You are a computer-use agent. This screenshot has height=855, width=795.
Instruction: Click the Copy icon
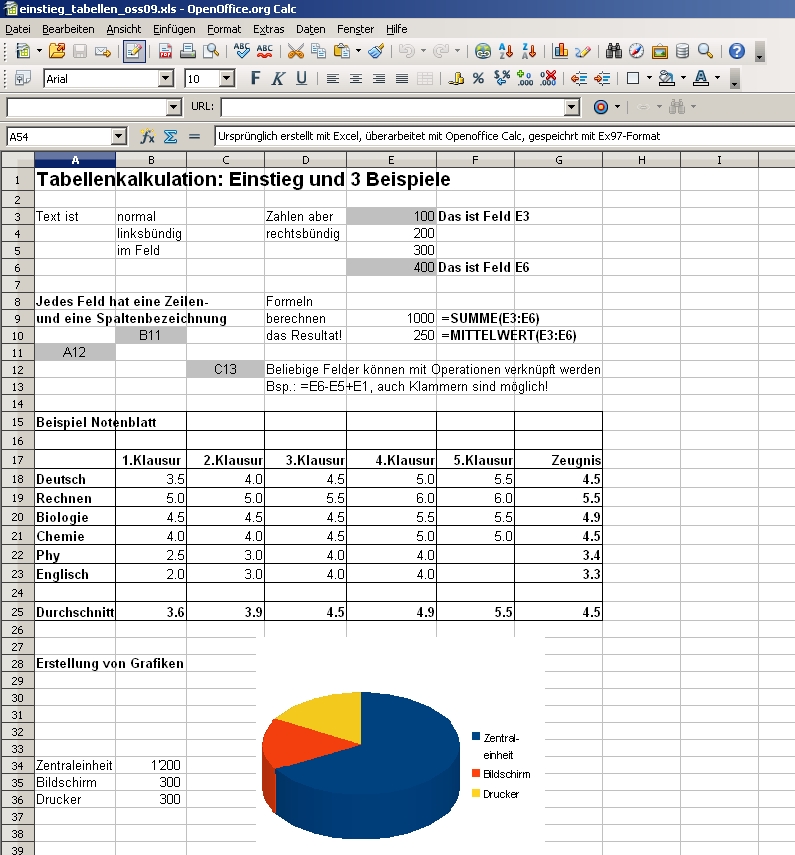click(x=318, y=51)
